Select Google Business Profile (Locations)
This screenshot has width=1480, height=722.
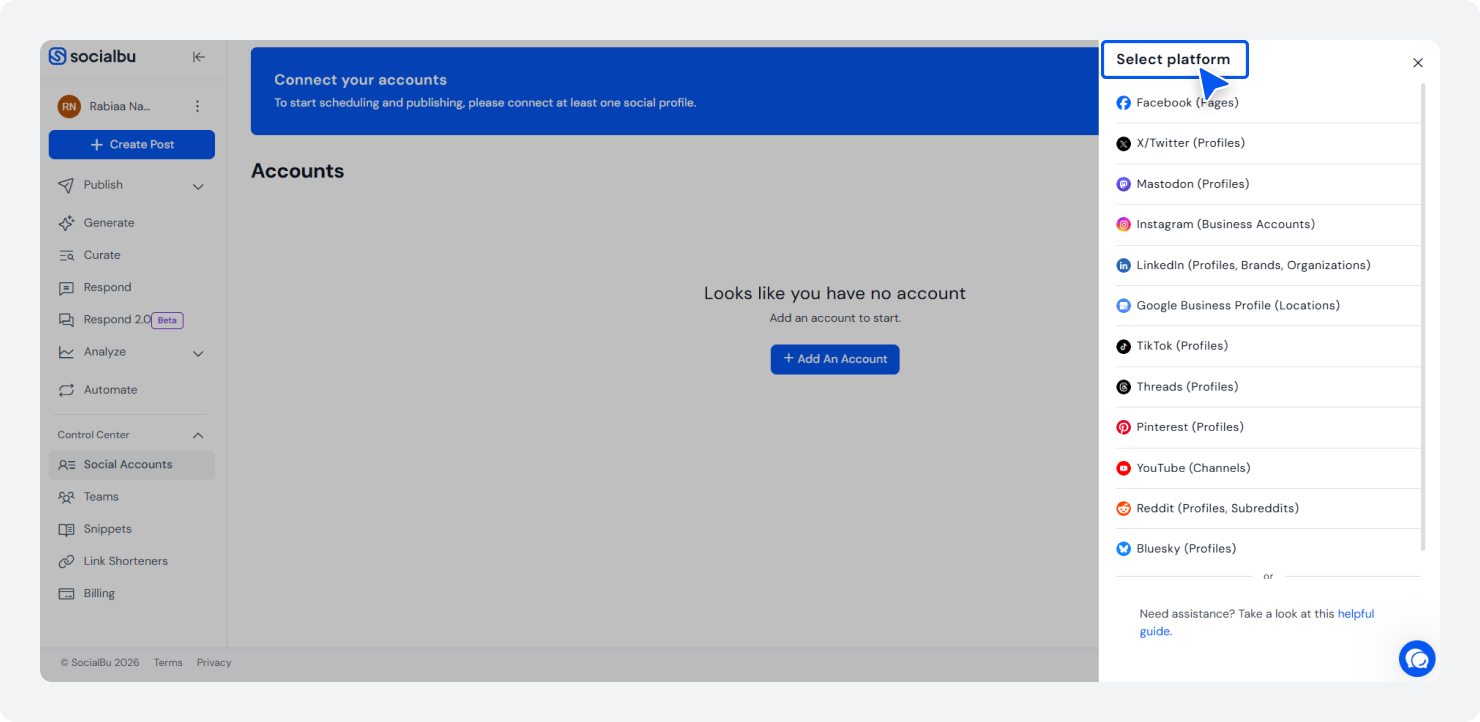click(x=1268, y=305)
